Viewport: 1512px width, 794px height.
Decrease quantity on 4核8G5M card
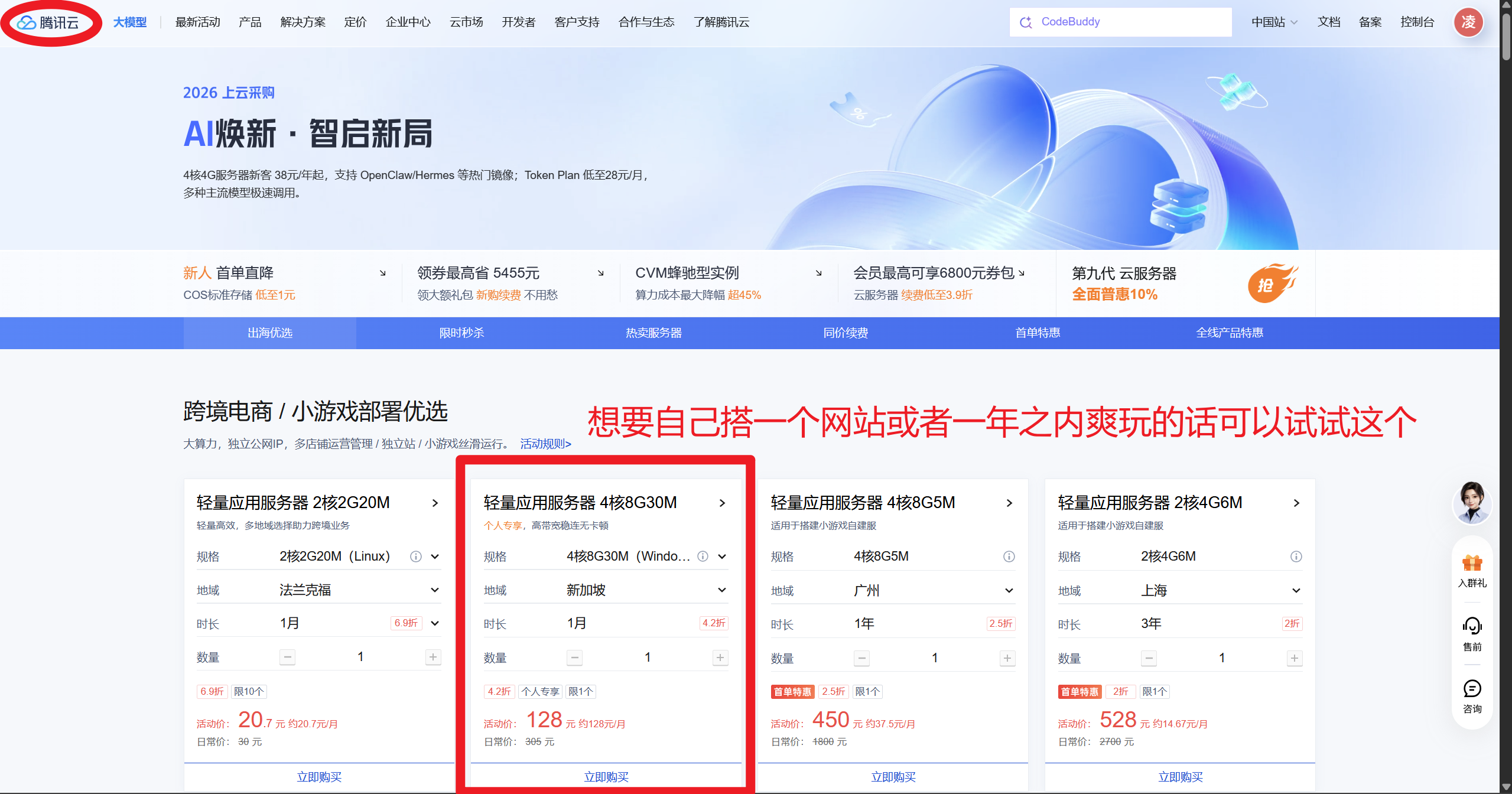[x=862, y=658]
